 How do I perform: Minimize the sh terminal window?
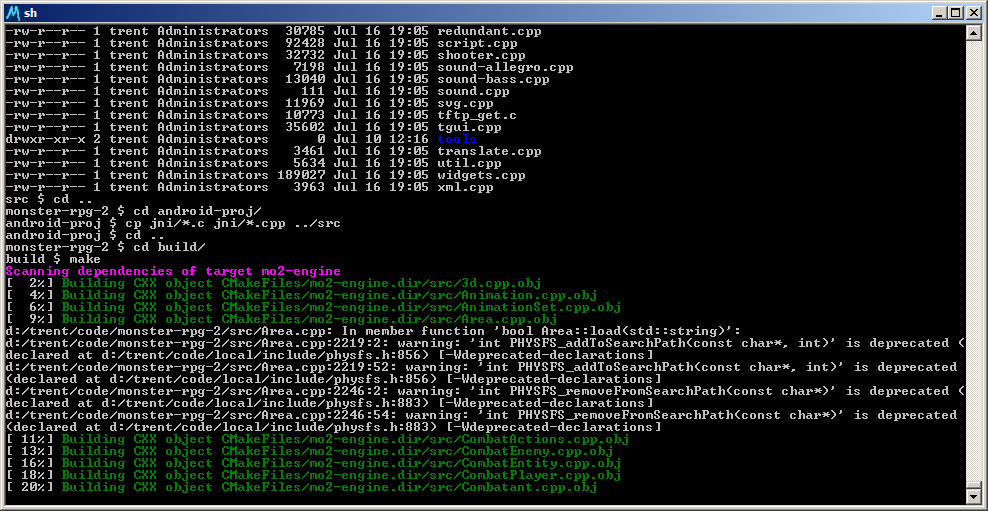click(x=938, y=12)
